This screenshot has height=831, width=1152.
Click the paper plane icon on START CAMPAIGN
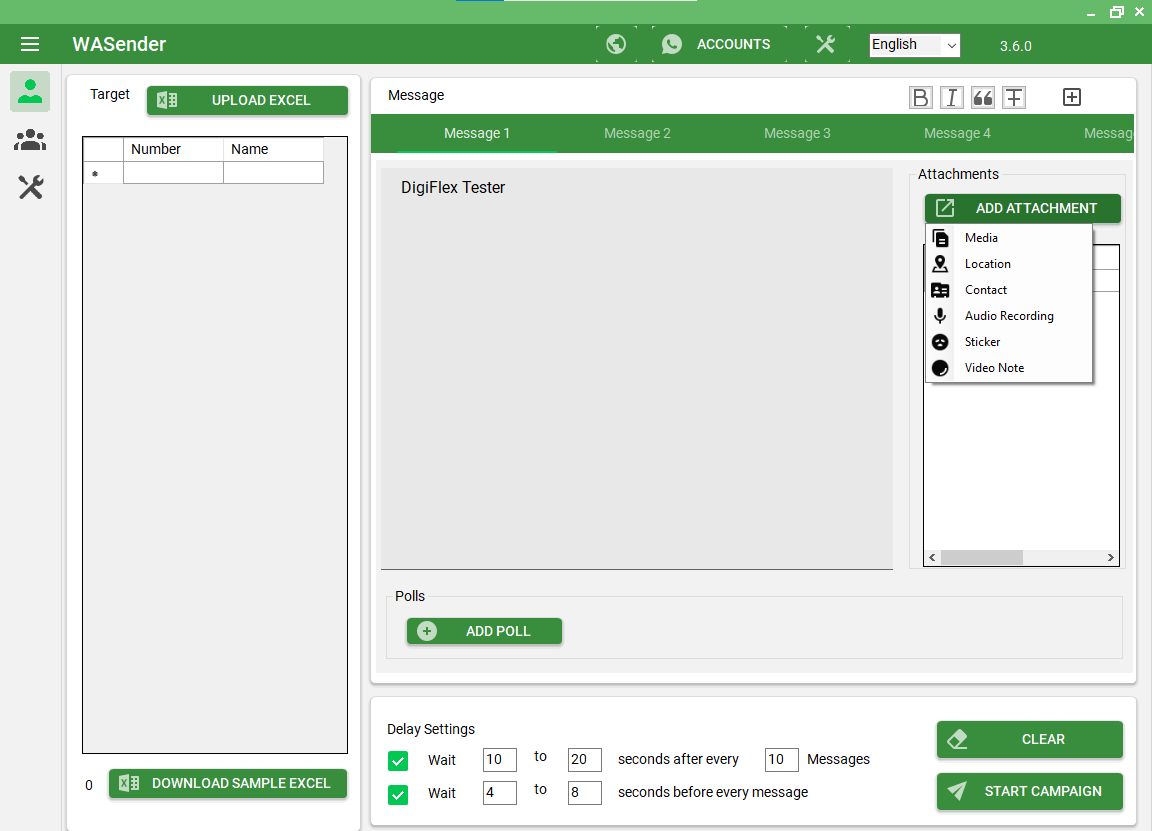(x=957, y=791)
